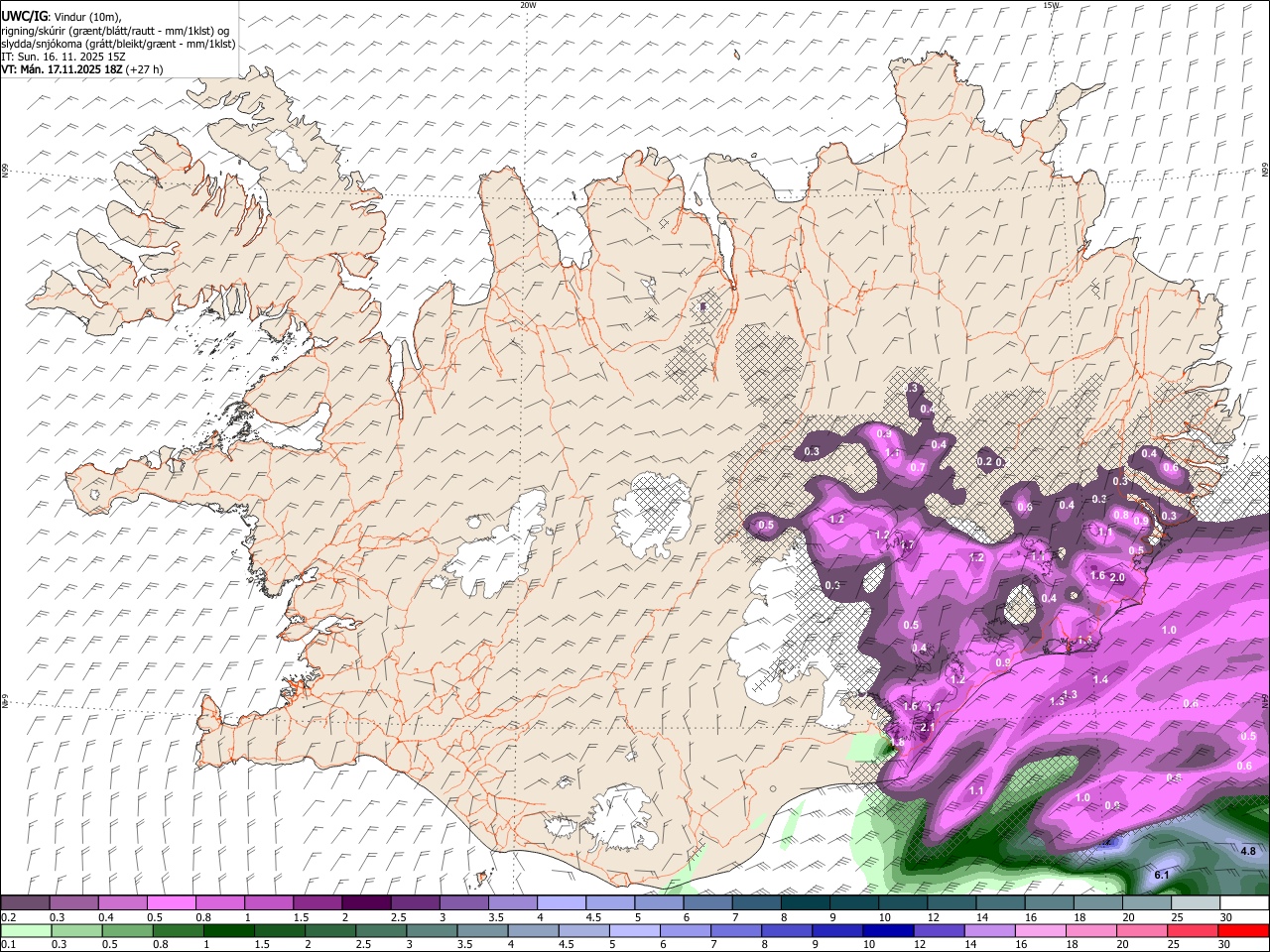The height and width of the screenshot is (952, 1270).
Task: Select the light grey 25 swatch, upper legend row
Action: click(x=1197, y=903)
